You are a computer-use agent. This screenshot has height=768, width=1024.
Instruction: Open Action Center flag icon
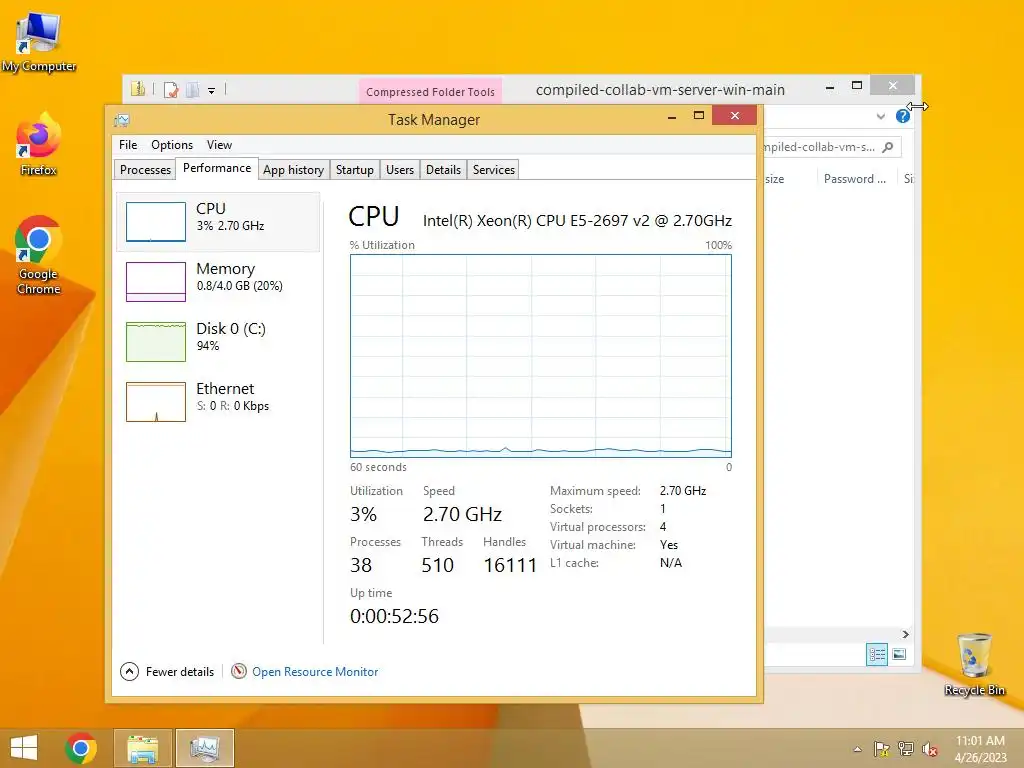coord(882,749)
